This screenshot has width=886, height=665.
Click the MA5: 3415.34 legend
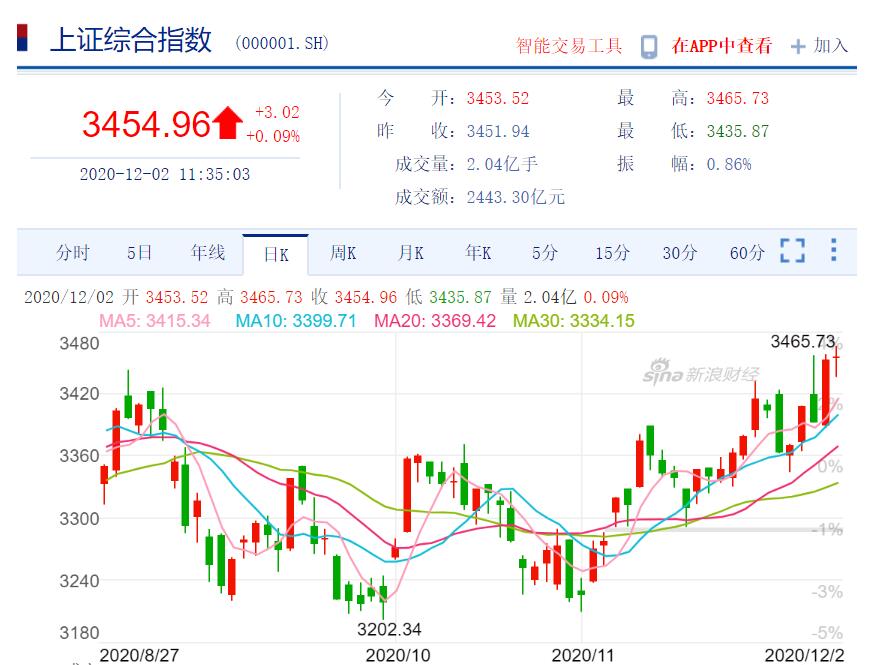(155, 321)
